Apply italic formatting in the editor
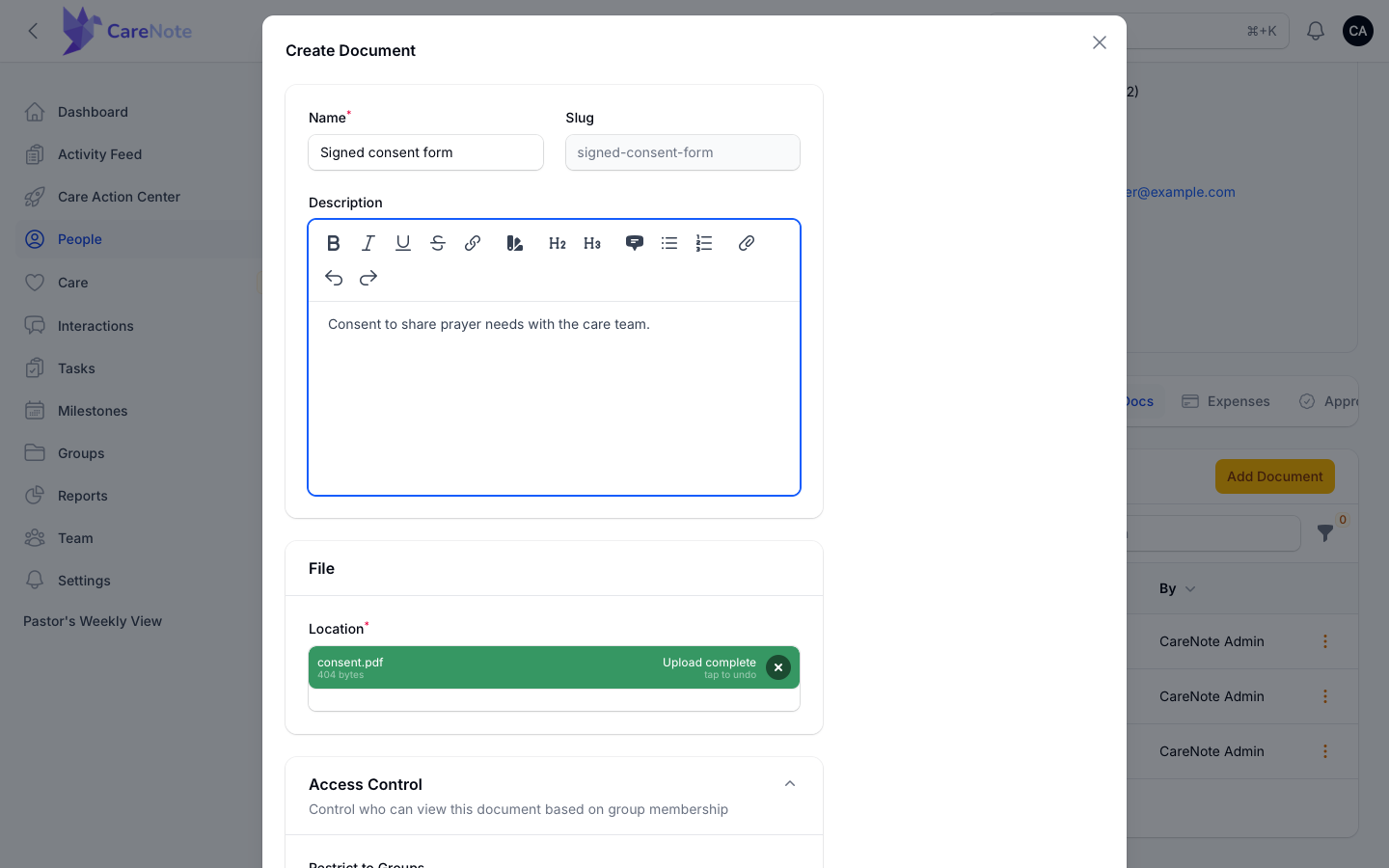The height and width of the screenshot is (868, 1389). pos(368,243)
